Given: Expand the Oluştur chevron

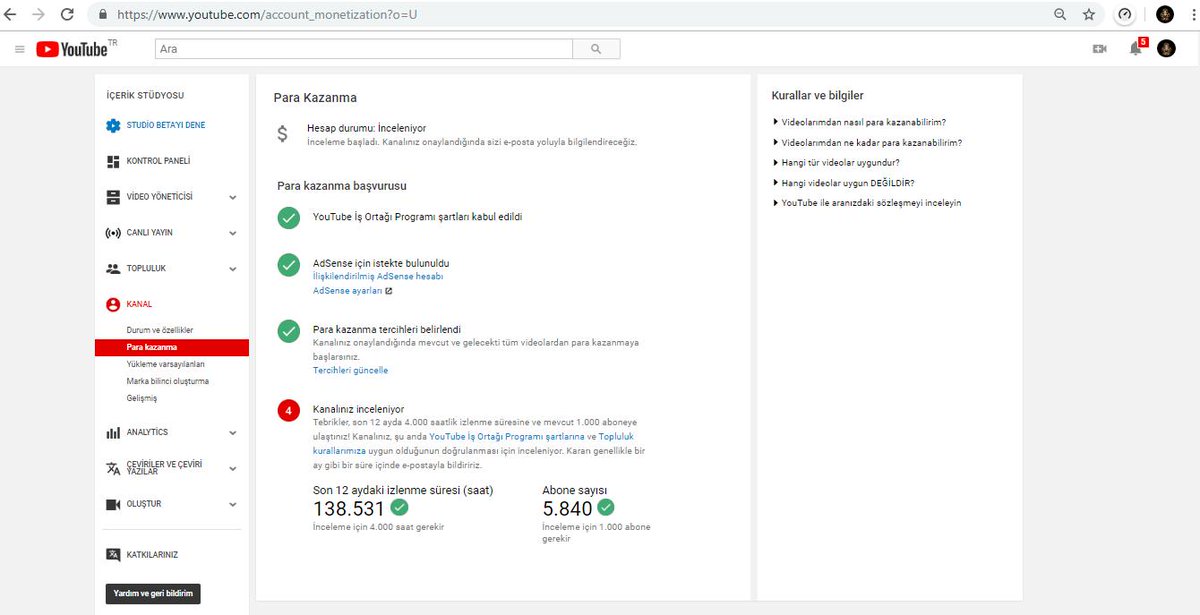Looking at the screenshot, I should pos(233,506).
